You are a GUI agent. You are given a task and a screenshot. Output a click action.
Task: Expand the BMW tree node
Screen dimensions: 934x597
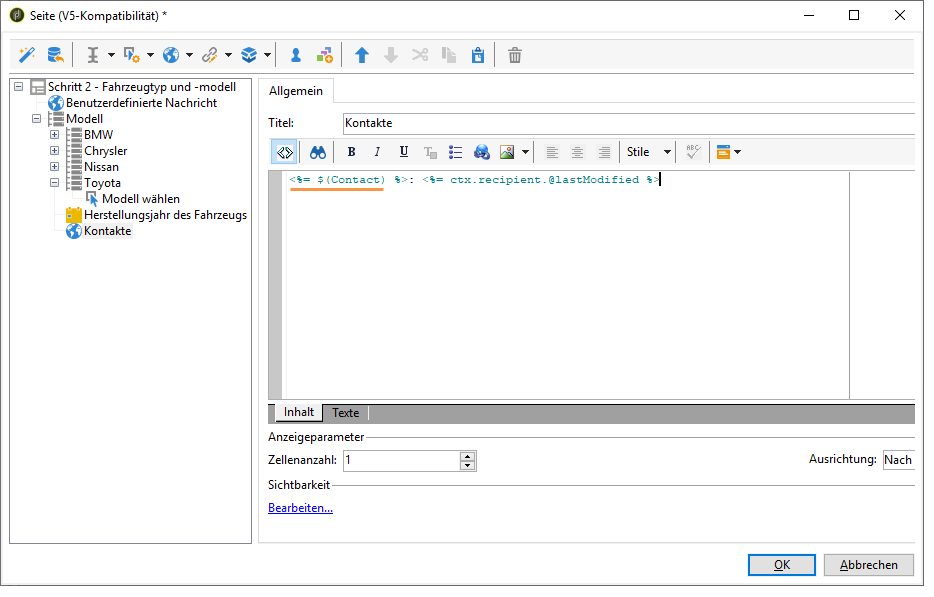point(55,135)
